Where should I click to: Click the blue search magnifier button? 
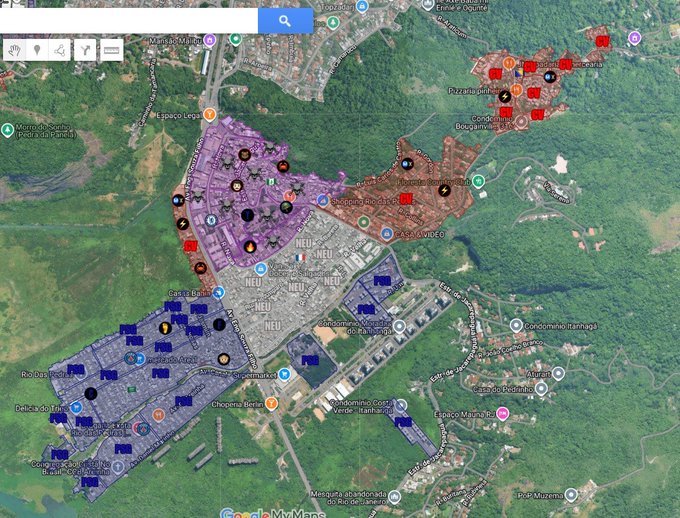(x=285, y=20)
